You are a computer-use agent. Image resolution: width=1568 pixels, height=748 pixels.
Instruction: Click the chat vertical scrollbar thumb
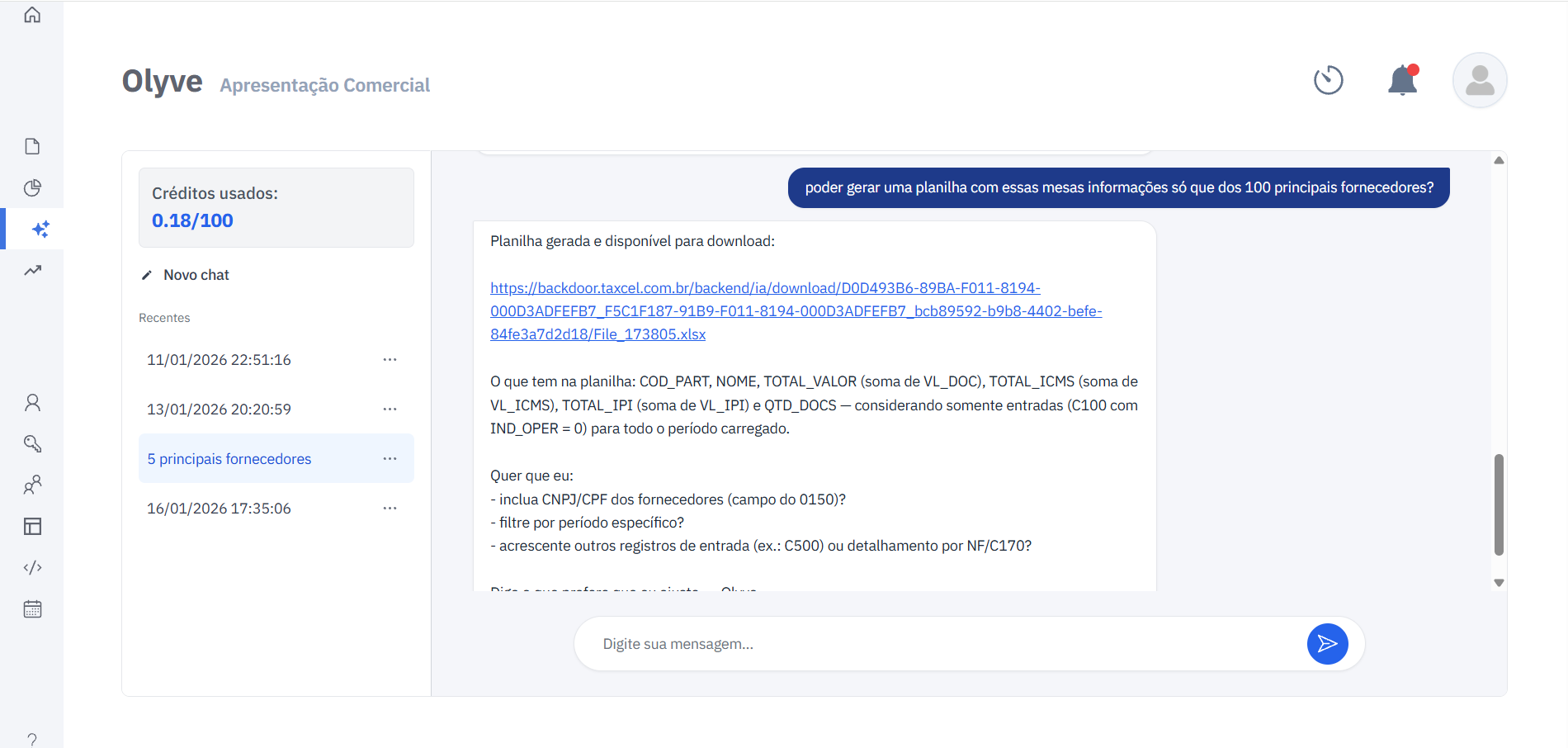1499,504
